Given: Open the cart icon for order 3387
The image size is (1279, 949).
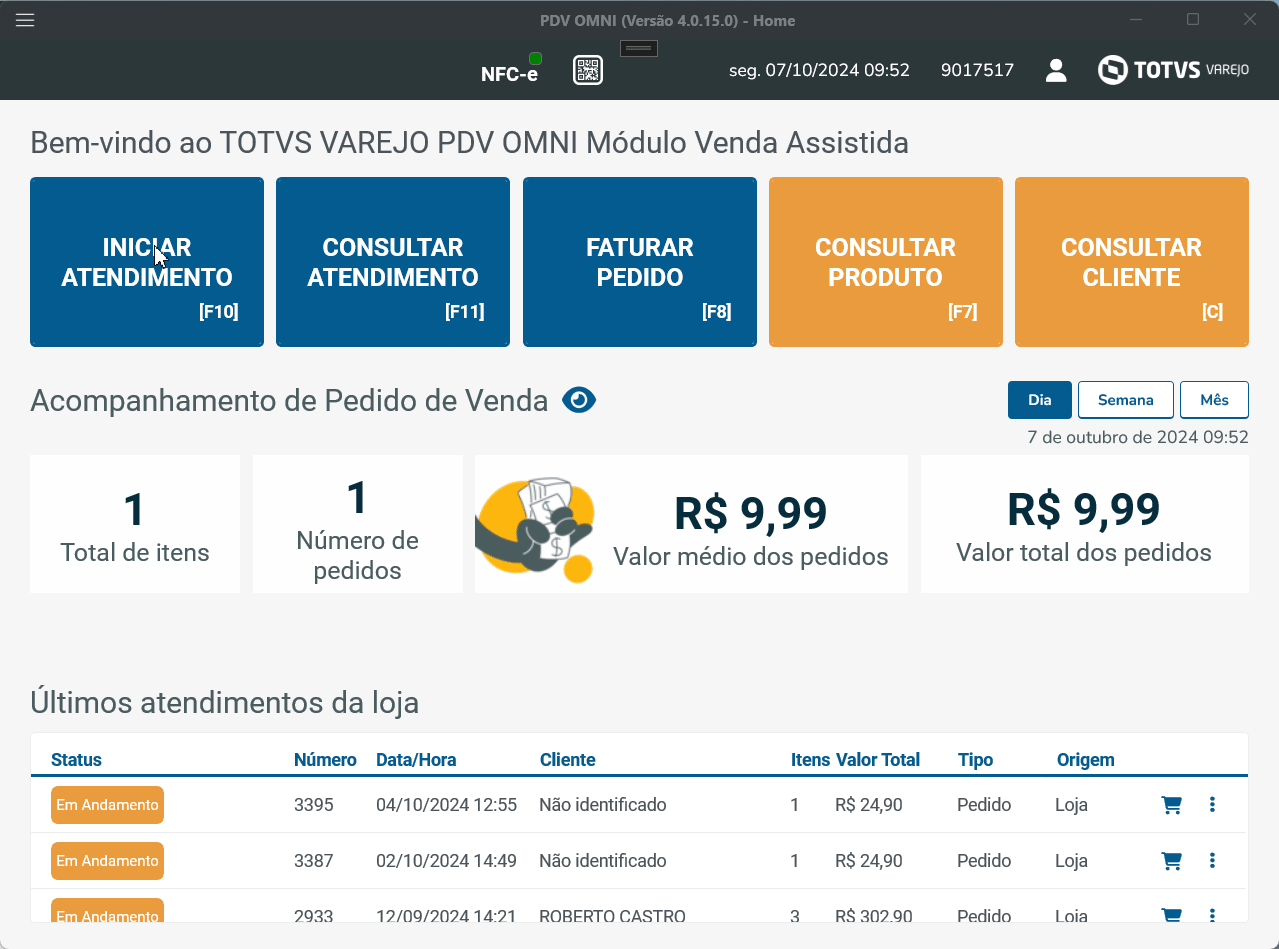Looking at the screenshot, I should coord(1171,861).
